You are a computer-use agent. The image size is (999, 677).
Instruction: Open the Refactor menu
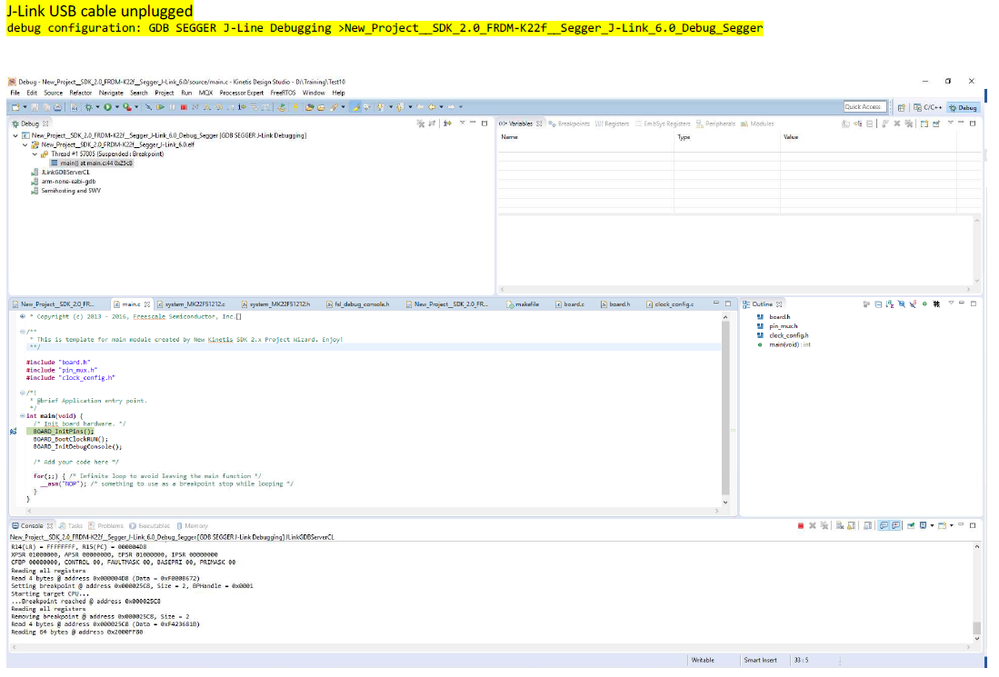(x=80, y=93)
